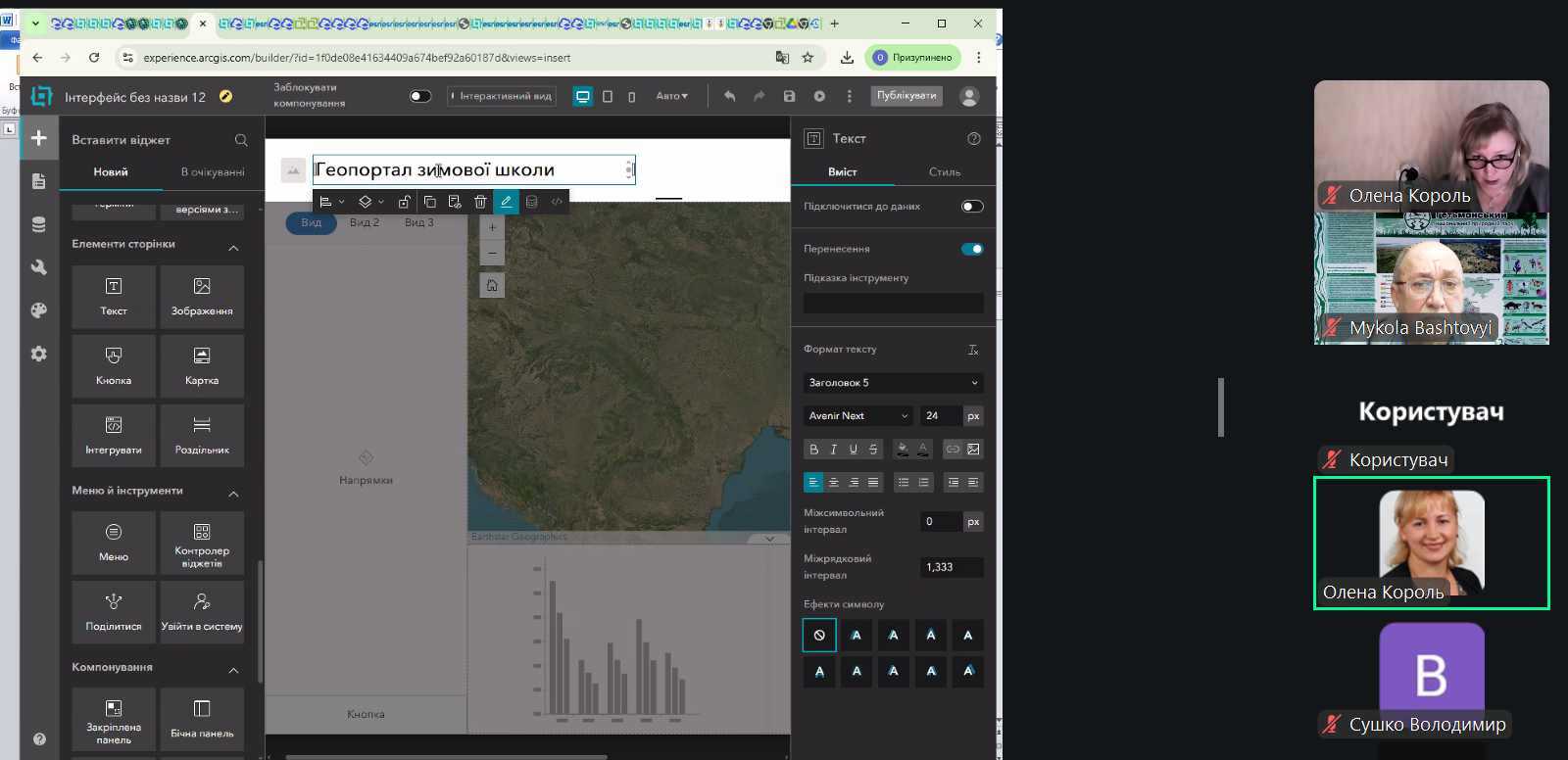The width and height of the screenshot is (1568, 760).
Task: Click the Публікувати button
Action: tap(906, 96)
